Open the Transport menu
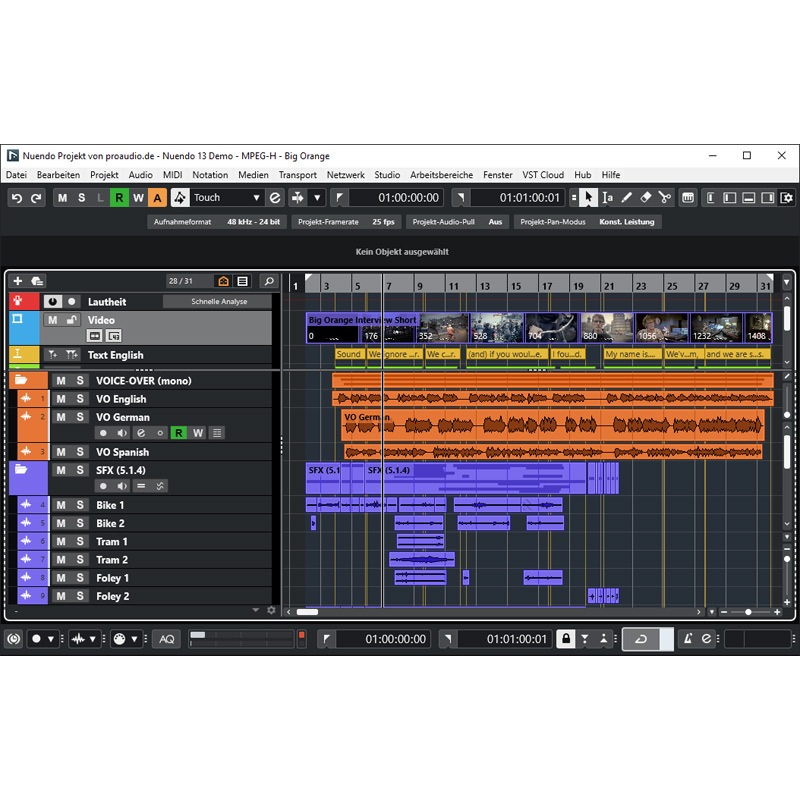 click(x=297, y=175)
